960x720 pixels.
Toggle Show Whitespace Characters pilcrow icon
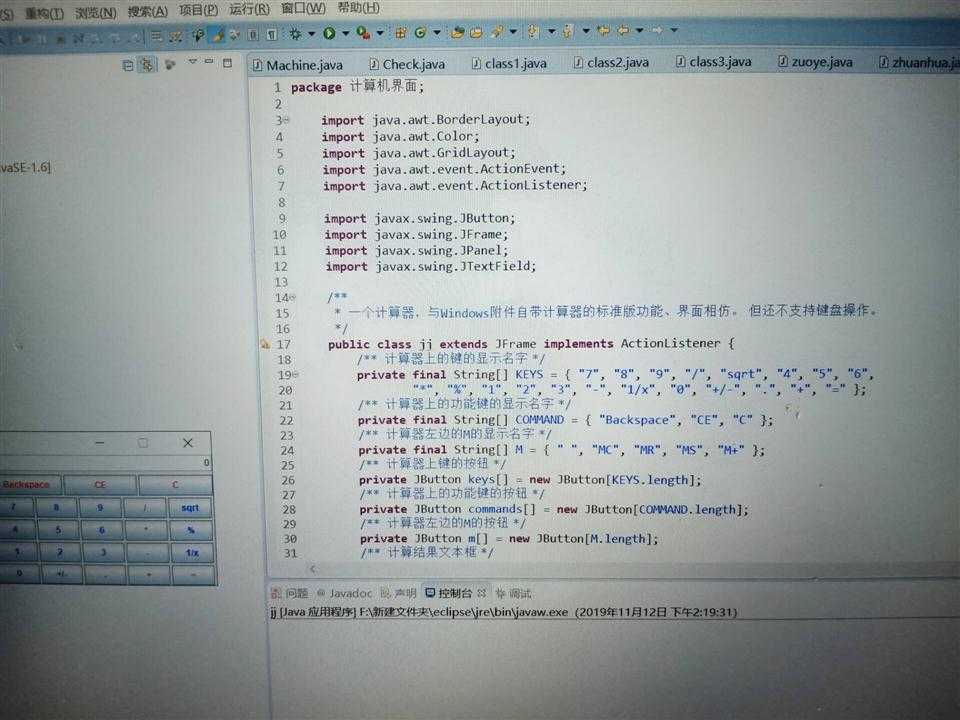point(272,34)
